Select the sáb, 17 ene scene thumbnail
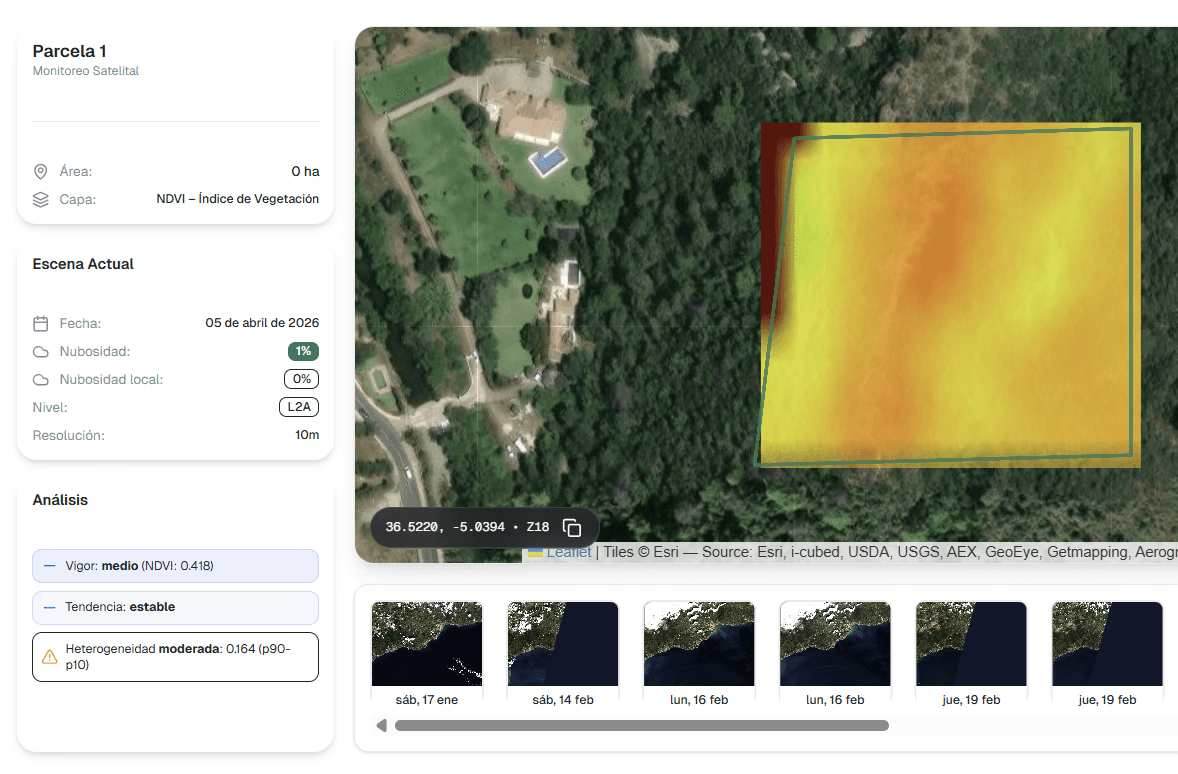This screenshot has height=774, width=1178. pyautogui.click(x=427, y=643)
